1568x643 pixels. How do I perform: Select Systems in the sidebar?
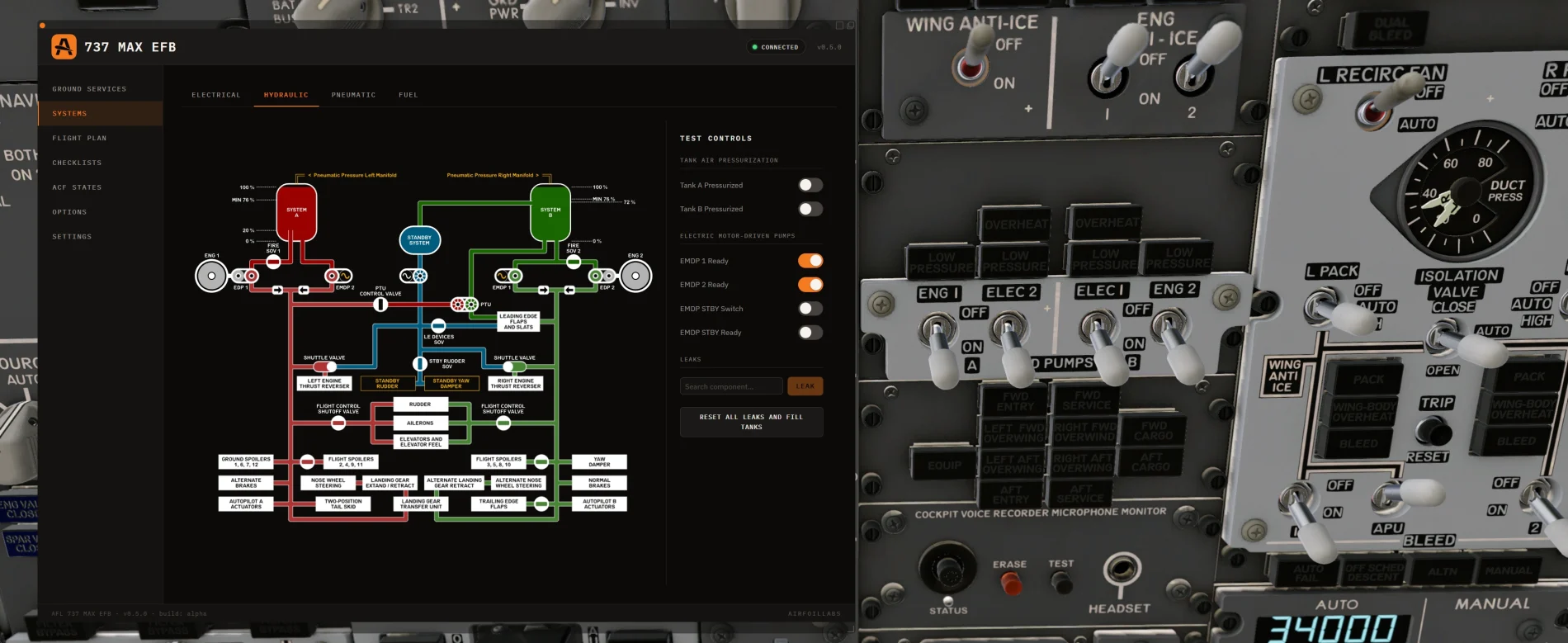click(x=101, y=113)
